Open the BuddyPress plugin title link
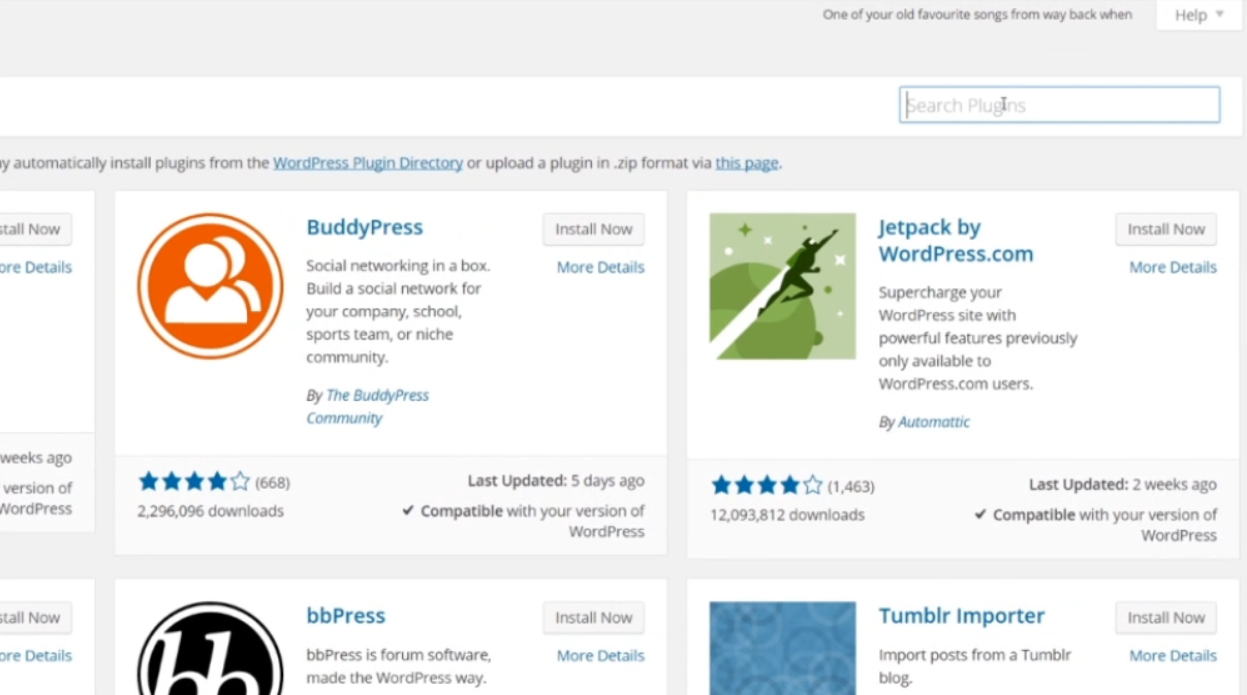 pyautogui.click(x=365, y=227)
